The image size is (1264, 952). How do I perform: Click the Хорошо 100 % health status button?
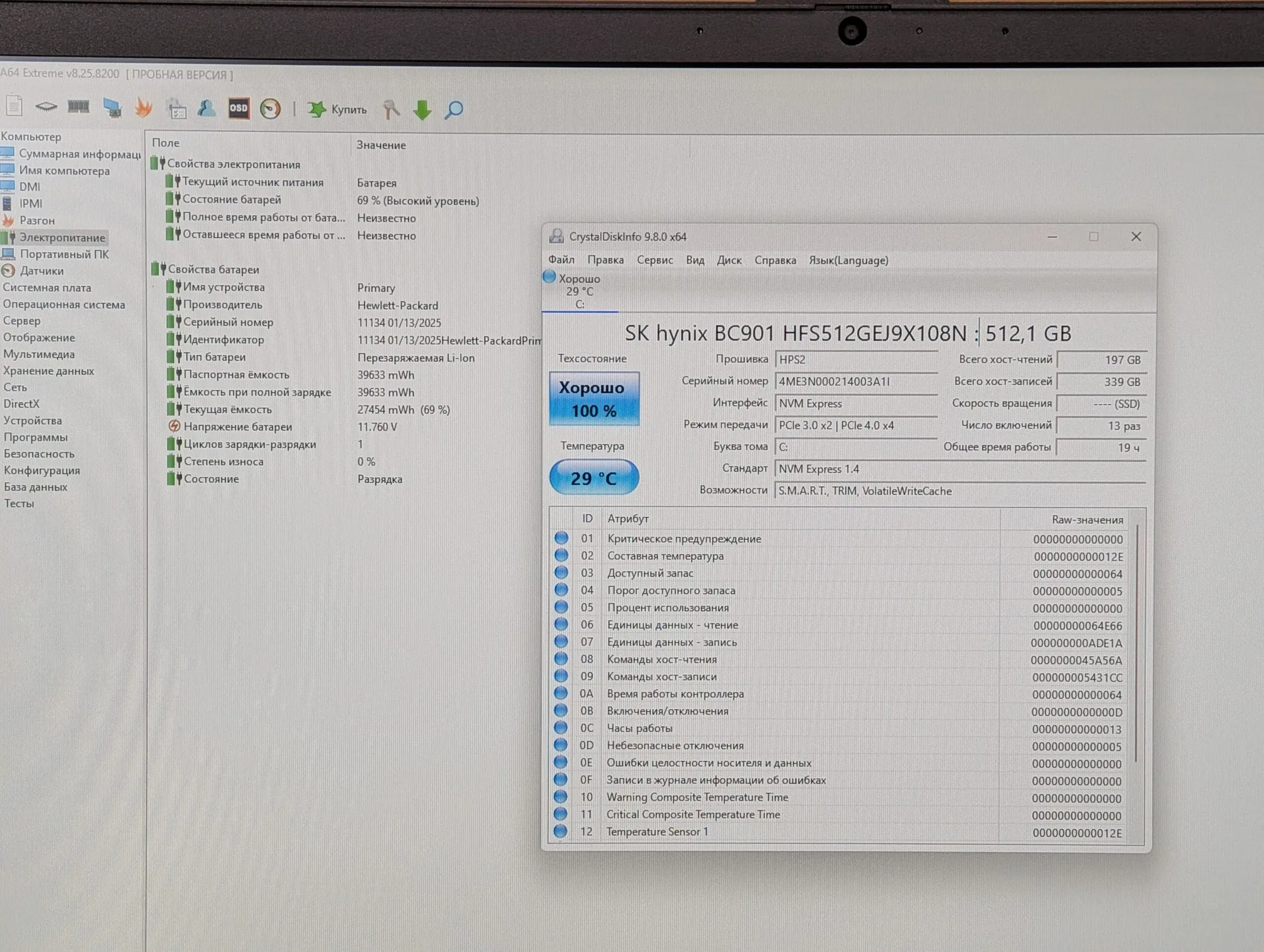pos(594,399)
